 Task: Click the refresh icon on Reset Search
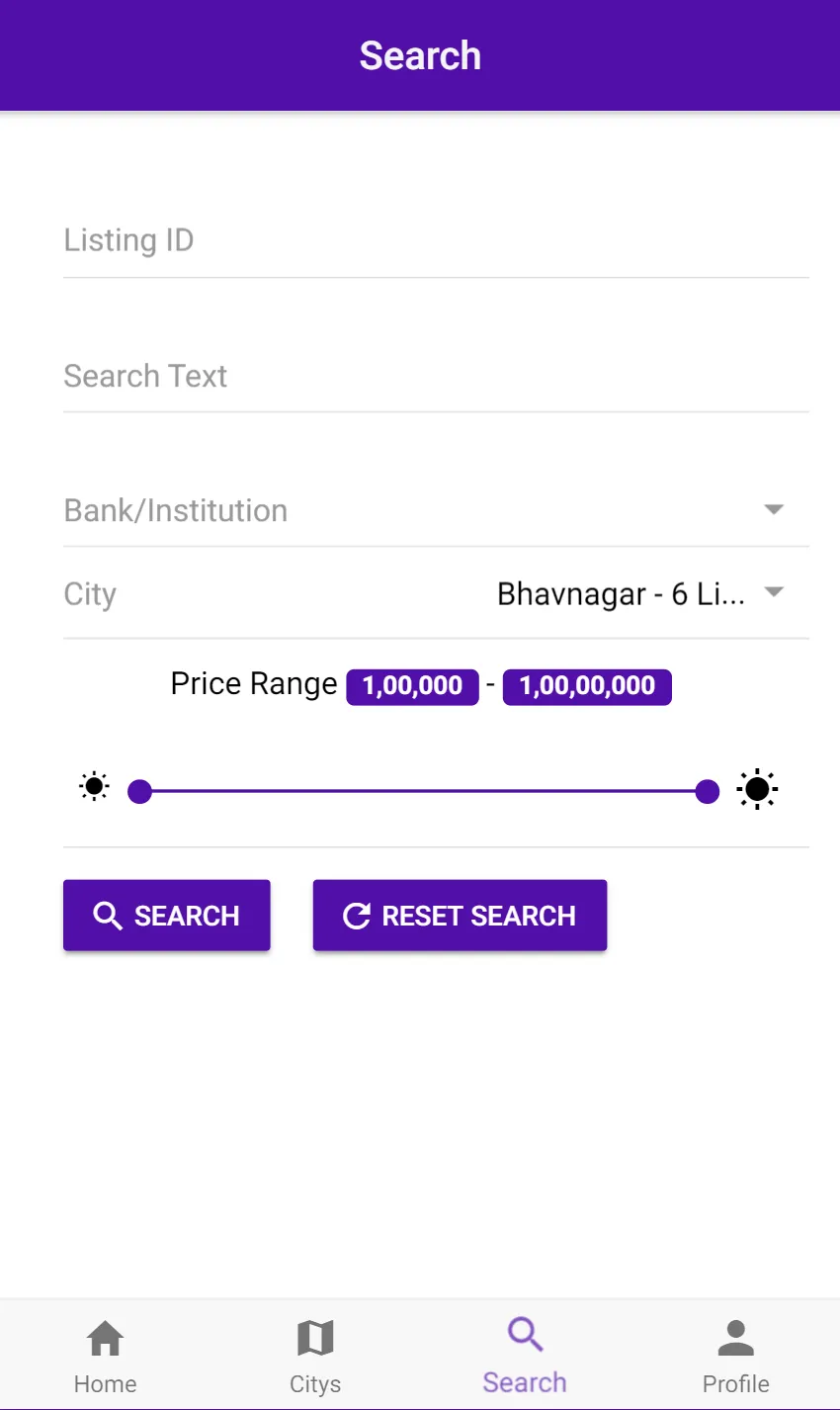[357, 916]
